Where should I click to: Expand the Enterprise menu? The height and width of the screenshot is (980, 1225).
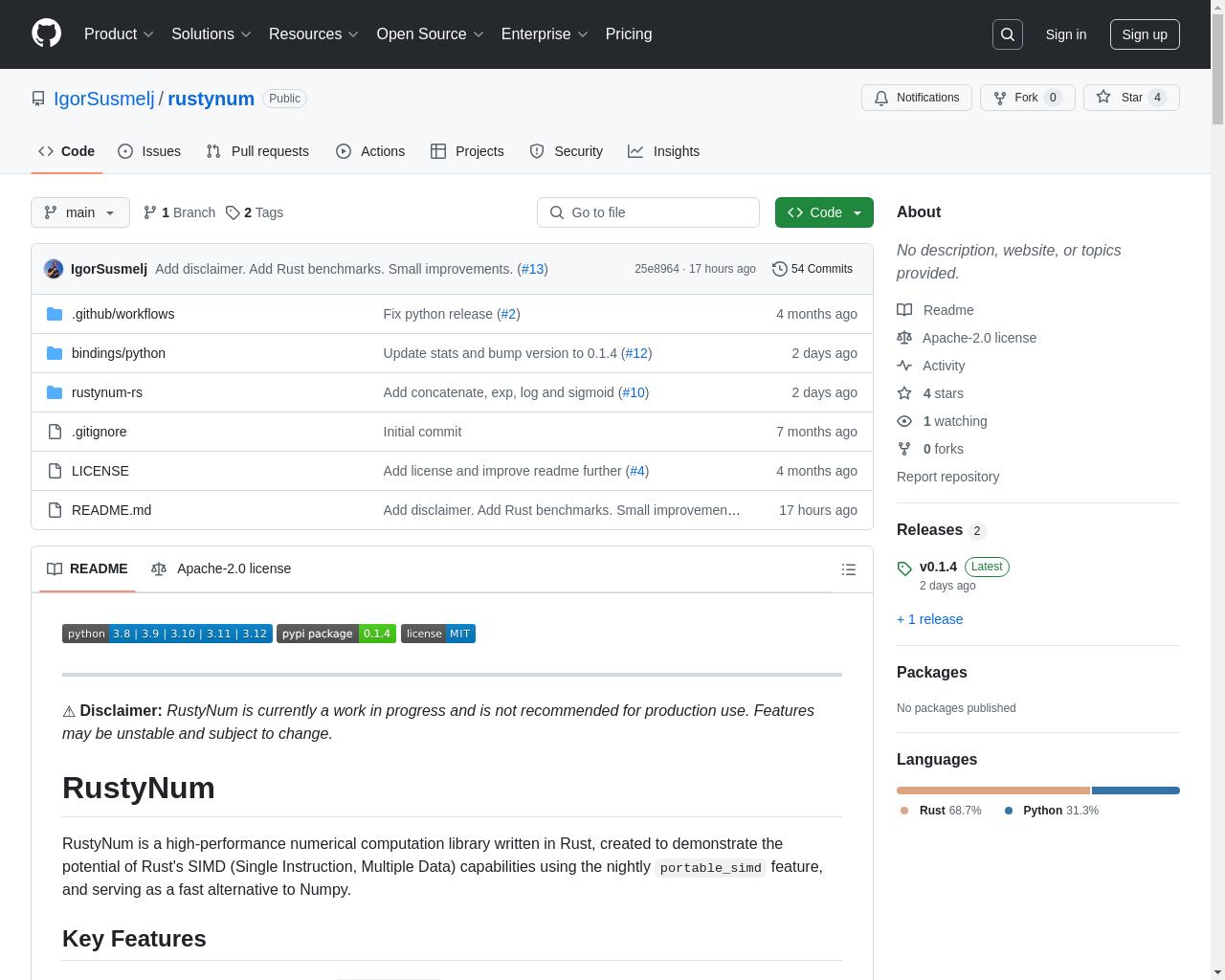(545, 34)
